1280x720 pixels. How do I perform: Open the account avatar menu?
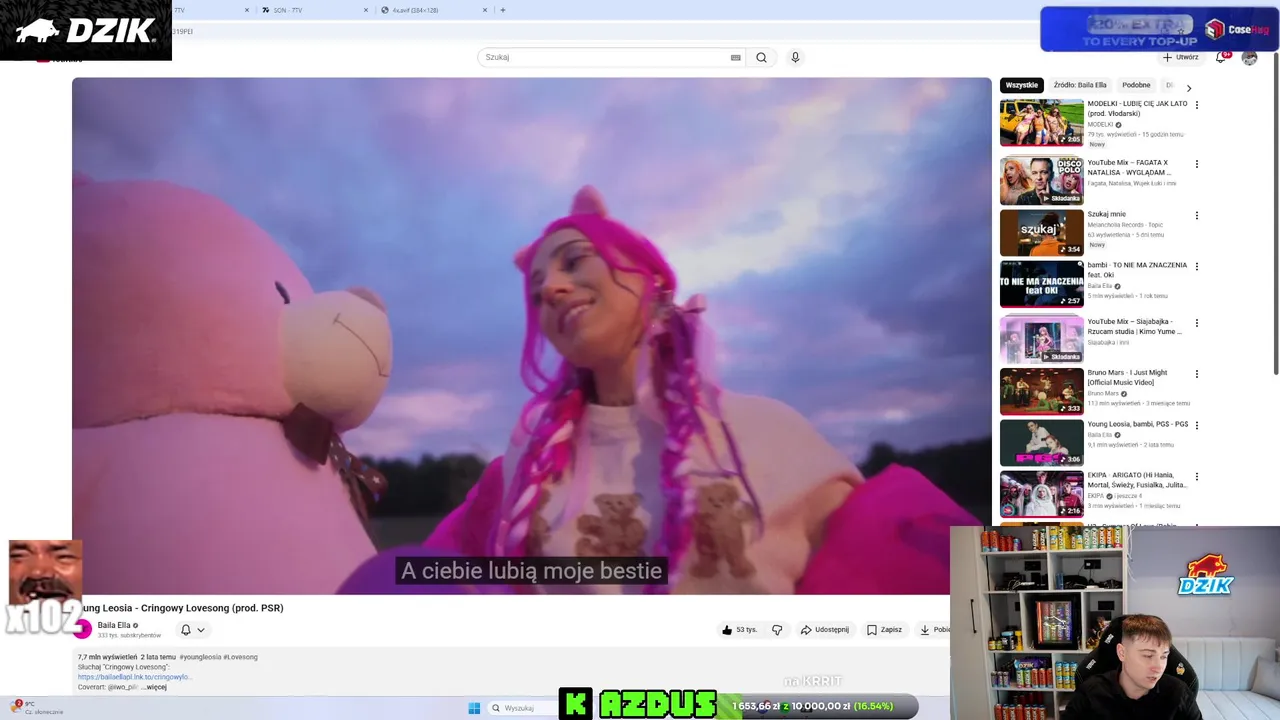tap(1249, 58)
